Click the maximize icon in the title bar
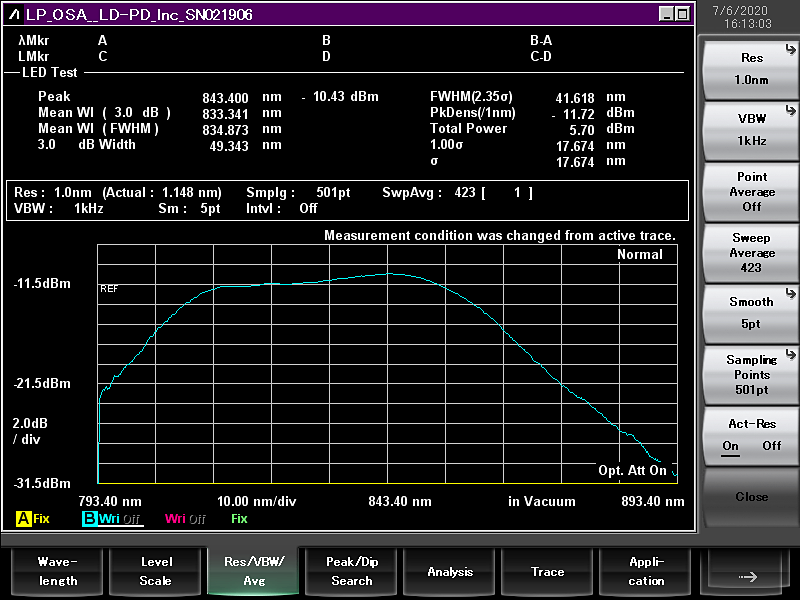The height and width of the screenshot is (600, 800). coord(682,14)
